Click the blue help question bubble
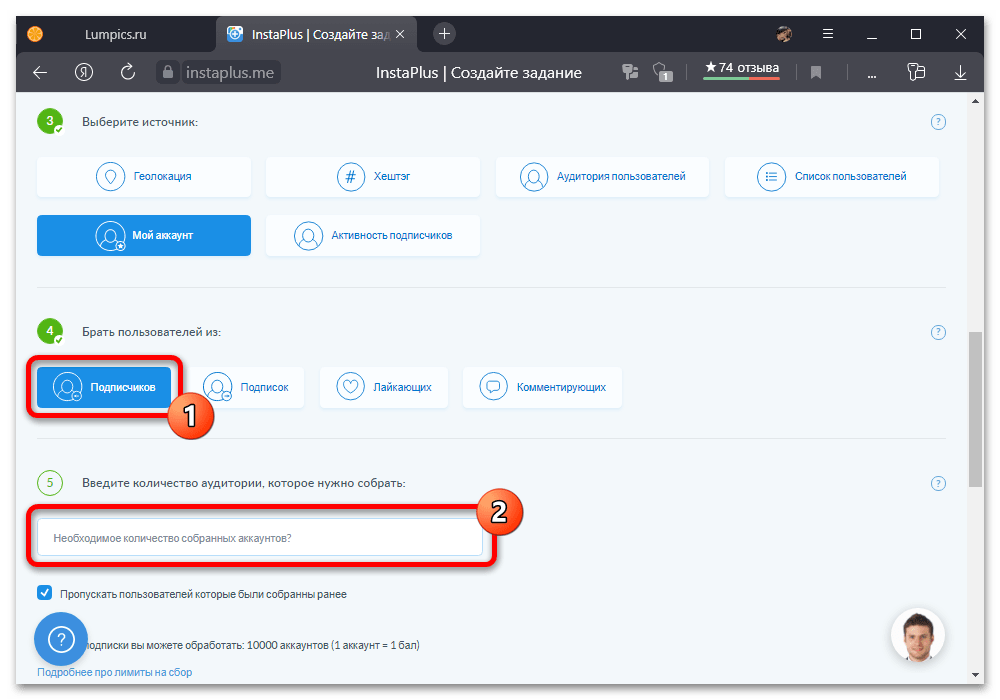 point(62,638)
